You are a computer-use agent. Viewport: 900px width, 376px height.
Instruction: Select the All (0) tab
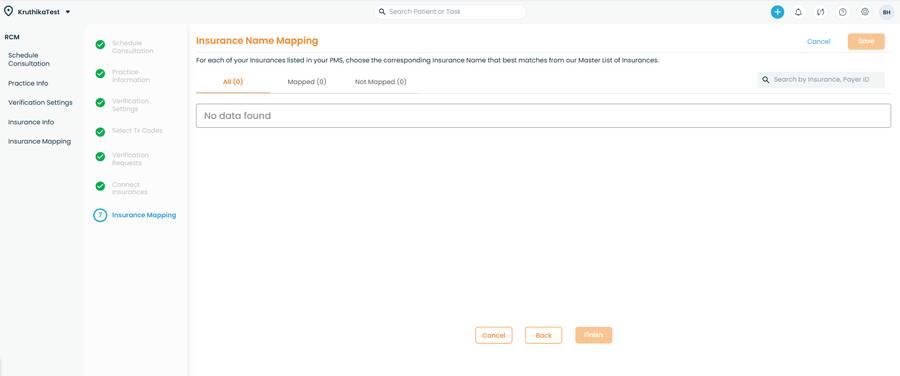tap(233, 82)
